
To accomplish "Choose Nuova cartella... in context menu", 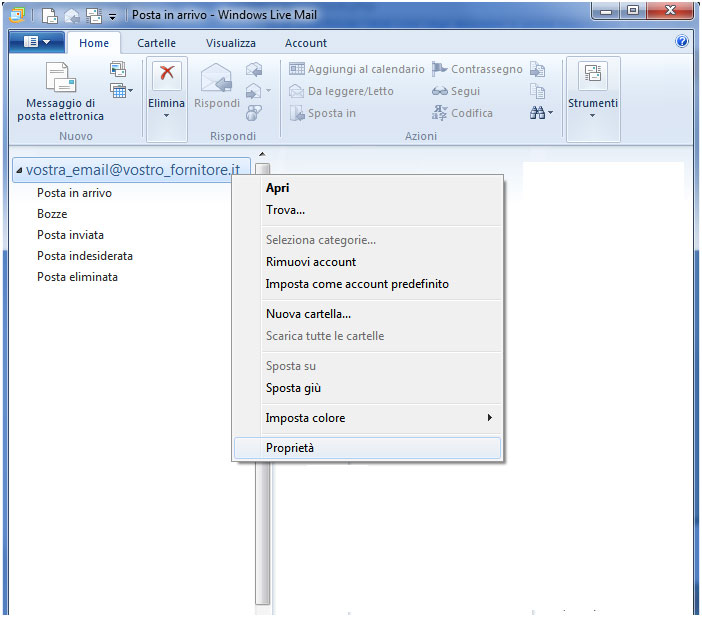I will (x=367, y=314).
